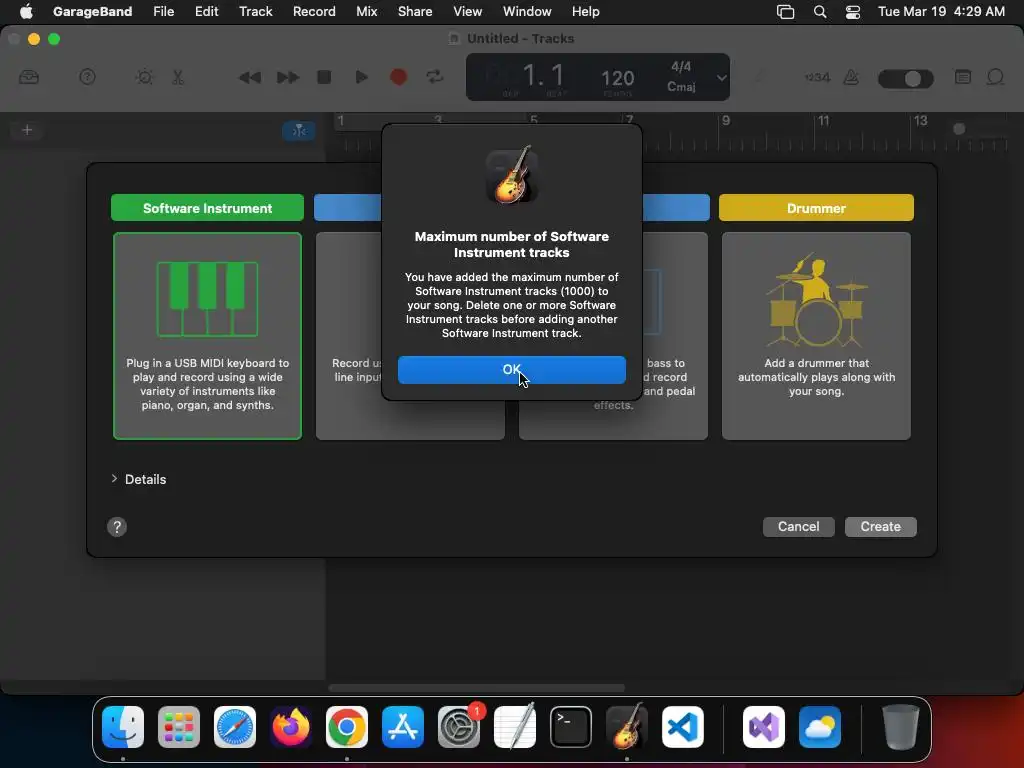The height and width of the screenshot is (768, 1024).
Task: Open Quick Help in the toolbar
Action: [87, 77]
